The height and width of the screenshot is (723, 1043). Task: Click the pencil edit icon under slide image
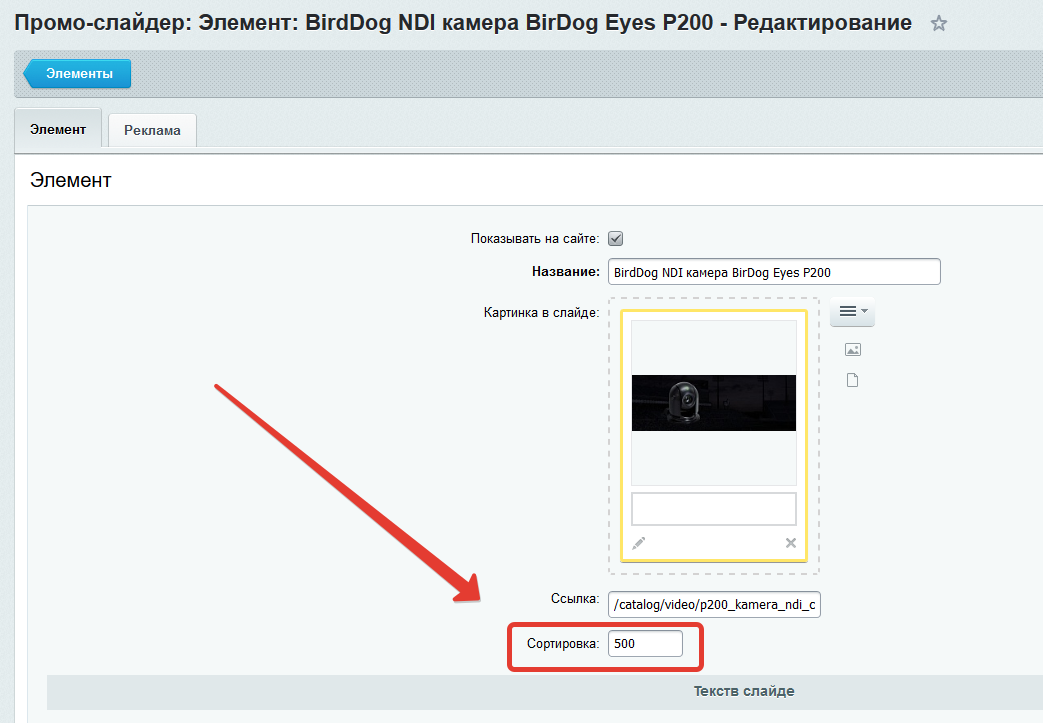coord(639,543)
